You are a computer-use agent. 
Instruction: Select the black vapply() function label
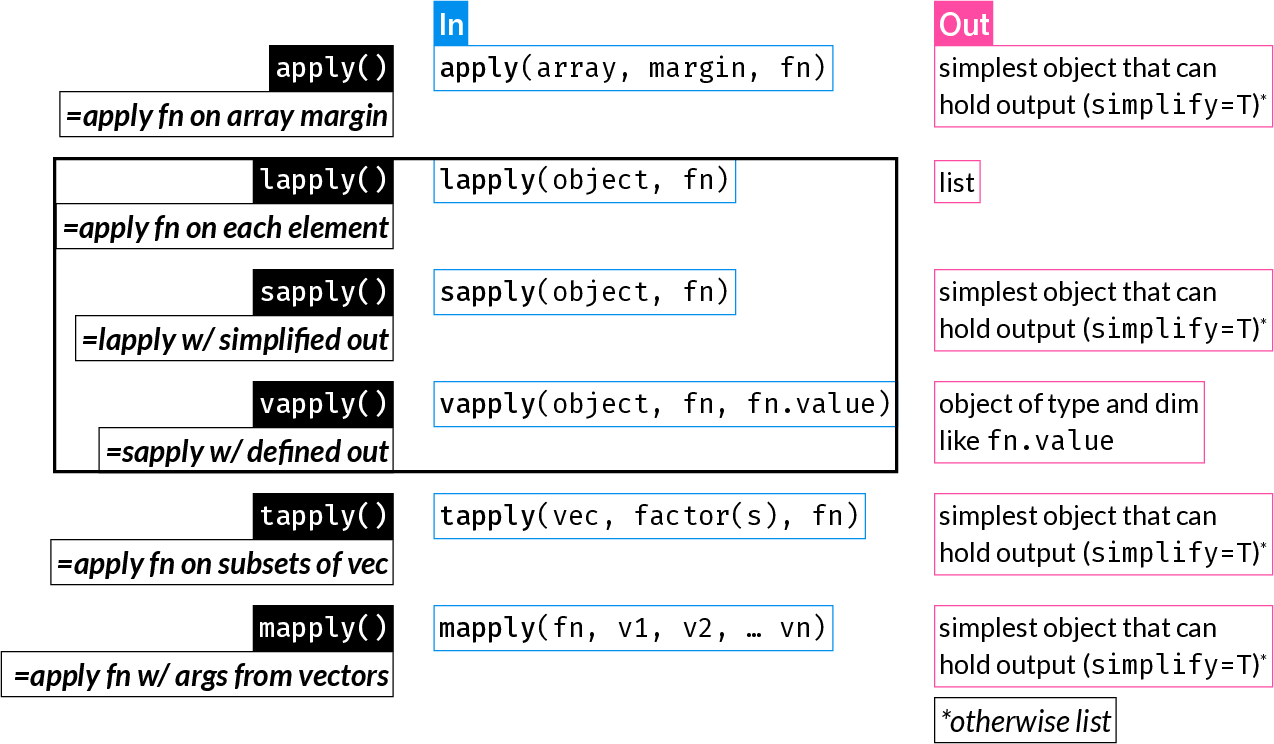[322, 404]
